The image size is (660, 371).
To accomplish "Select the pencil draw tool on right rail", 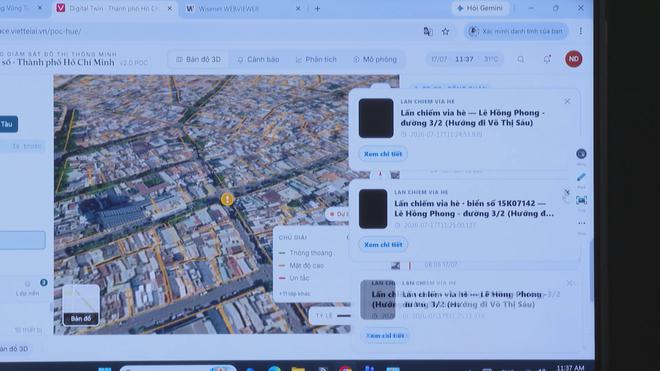I will [x=581, y=177].
